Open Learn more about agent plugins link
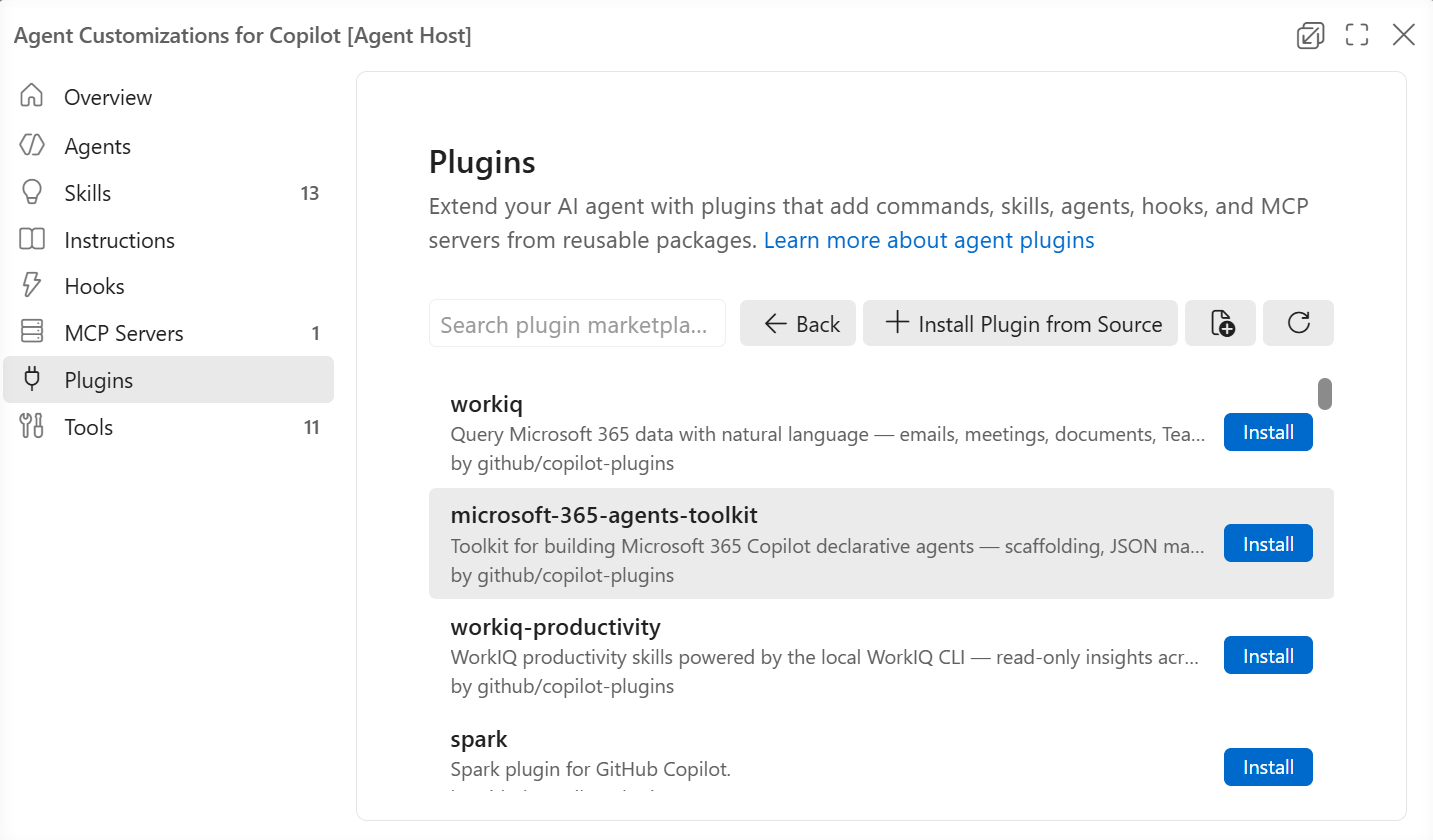The height and width of the screenshot is (840, 1433). point(929,240)
